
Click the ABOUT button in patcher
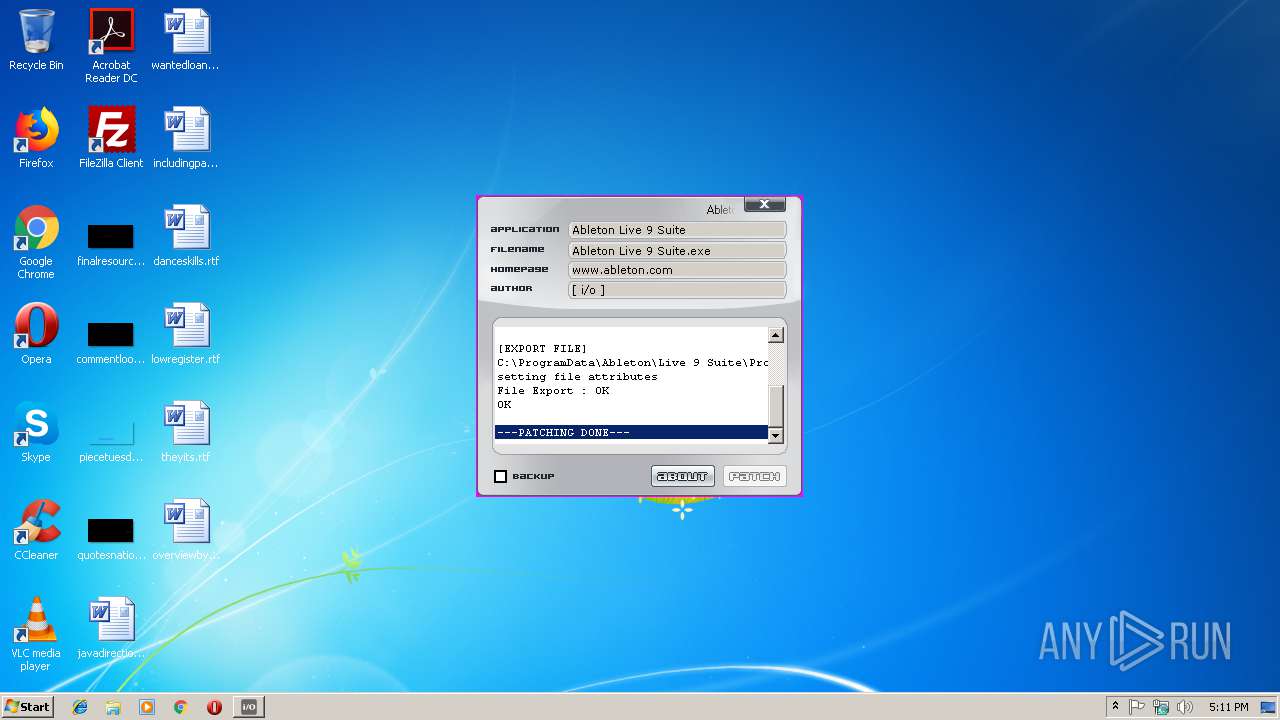click(x=683, y=476)
